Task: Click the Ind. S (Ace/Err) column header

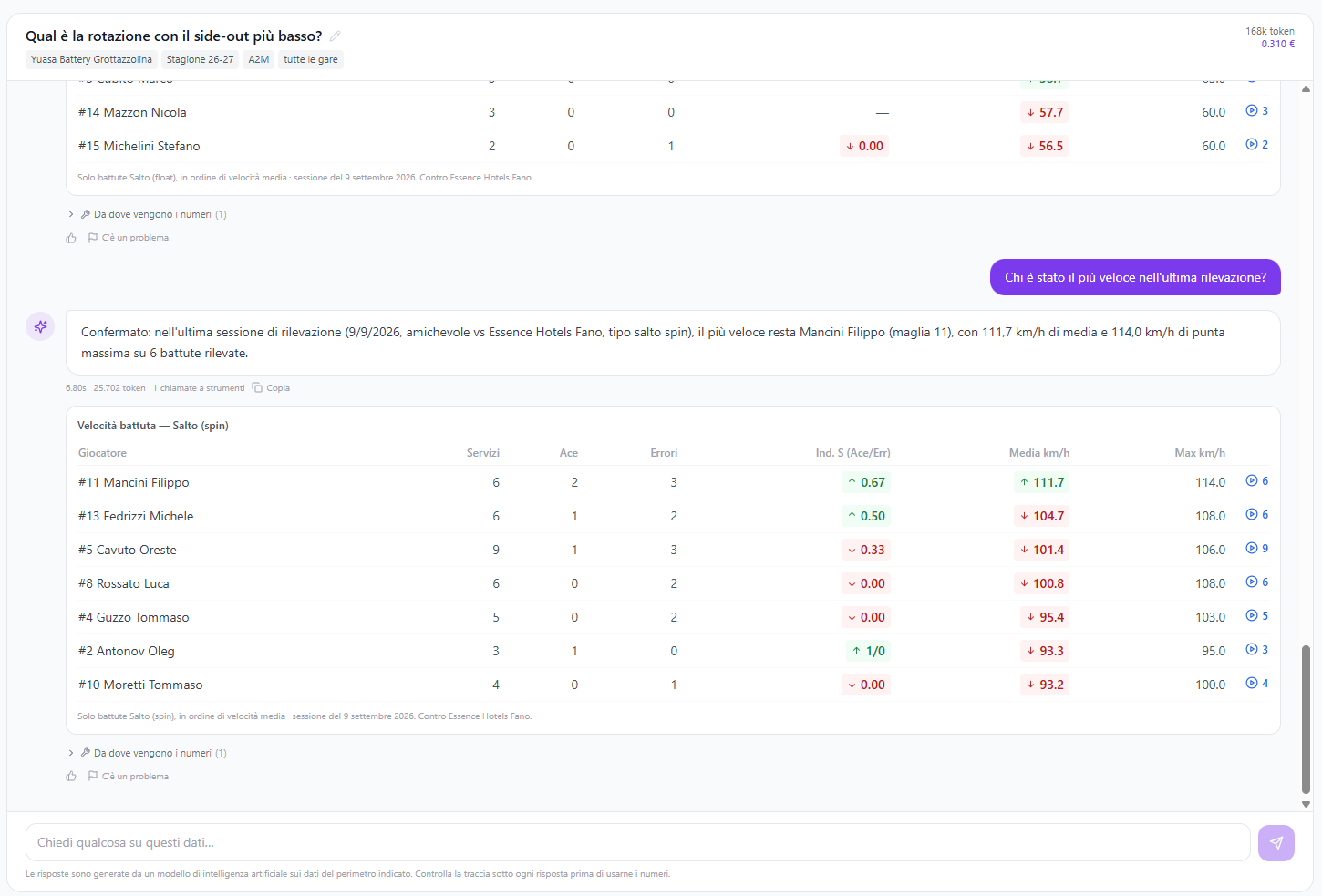Action: coord(853,453)
